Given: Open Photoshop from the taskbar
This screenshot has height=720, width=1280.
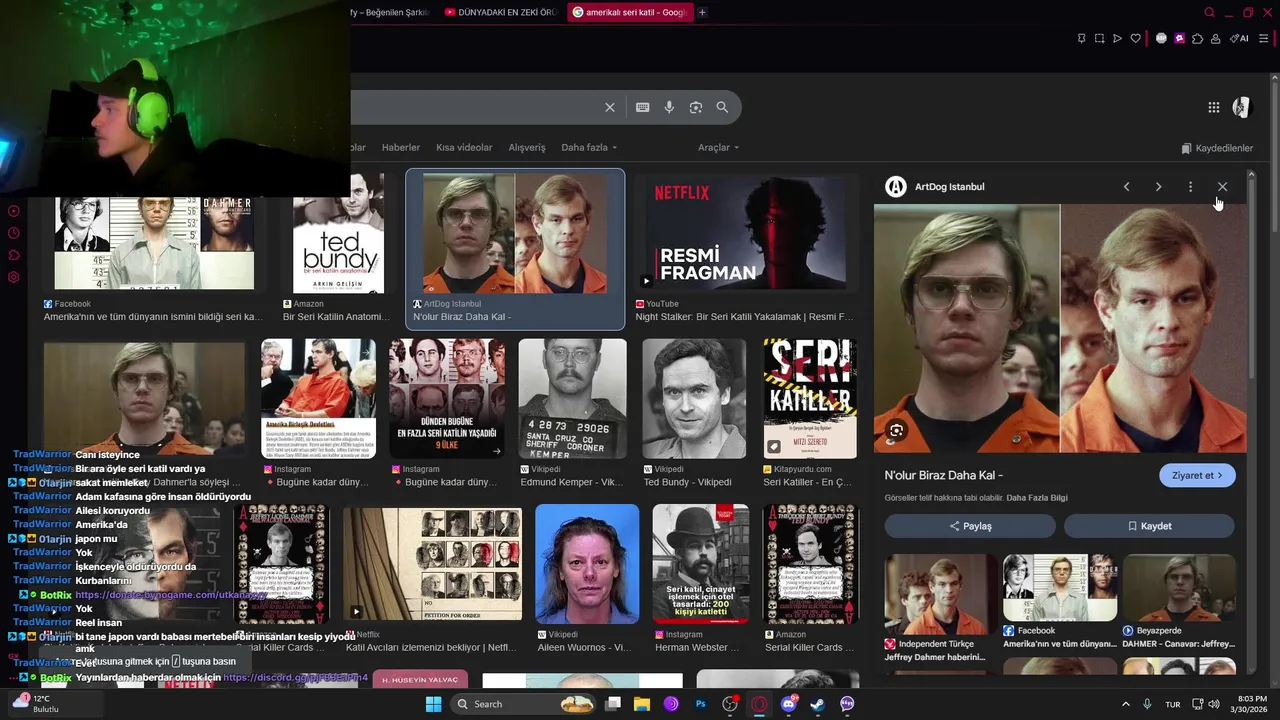Looking at the screenshot, I should coord(701,704).
